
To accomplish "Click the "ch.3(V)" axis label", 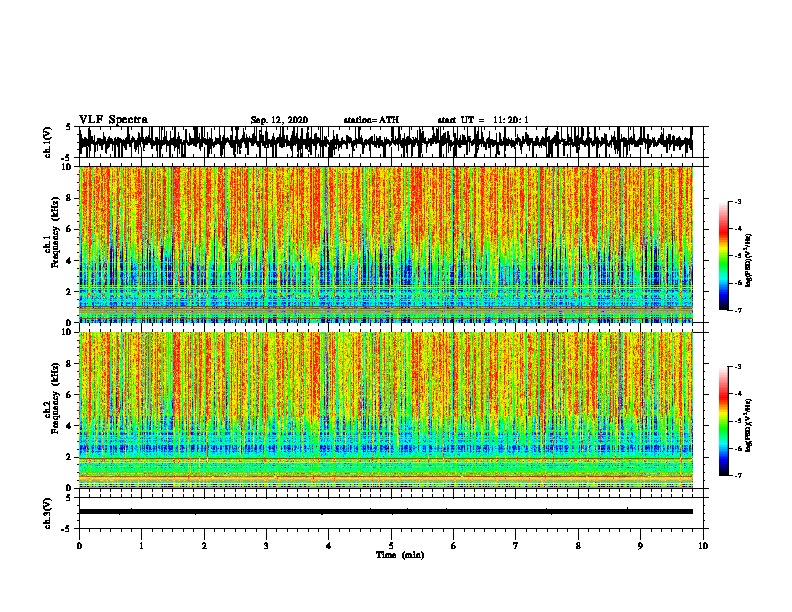I will 48,513.
